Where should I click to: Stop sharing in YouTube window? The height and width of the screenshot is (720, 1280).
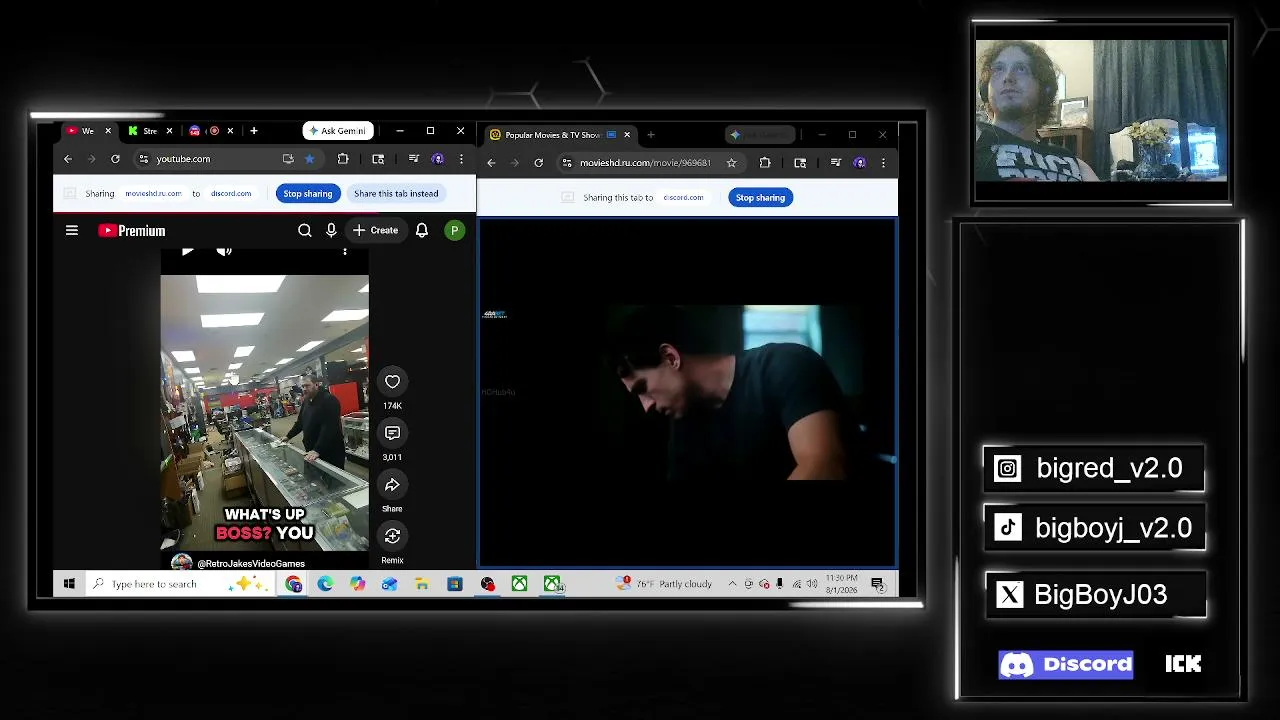pos(308,194)
